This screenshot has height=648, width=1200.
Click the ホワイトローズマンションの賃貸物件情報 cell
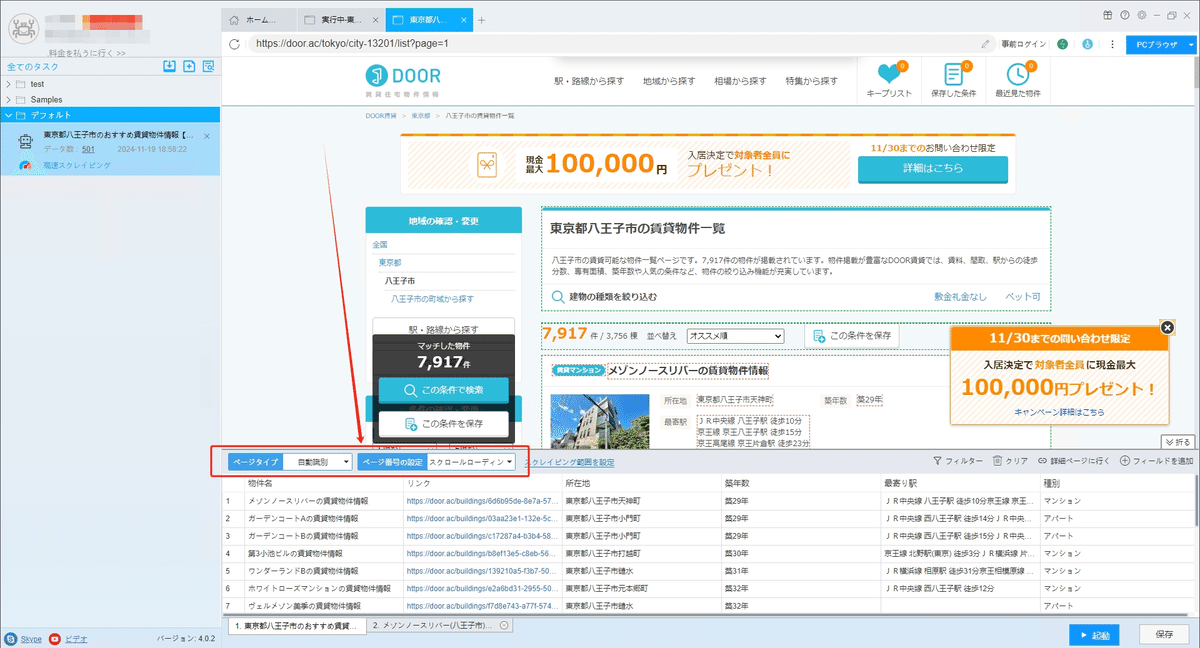323,589
